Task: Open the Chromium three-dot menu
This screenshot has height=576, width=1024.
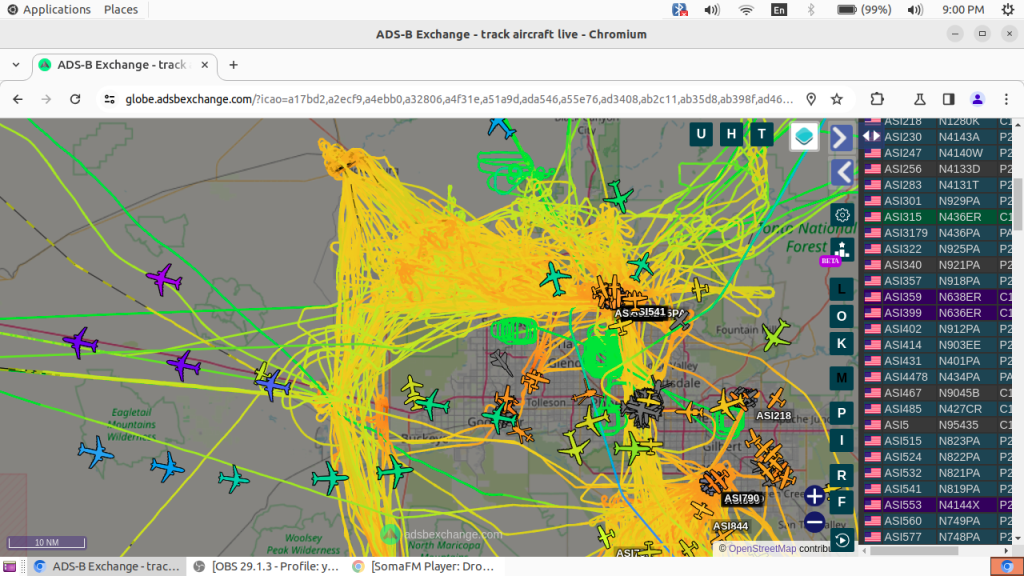Action: click(1006, 99)
